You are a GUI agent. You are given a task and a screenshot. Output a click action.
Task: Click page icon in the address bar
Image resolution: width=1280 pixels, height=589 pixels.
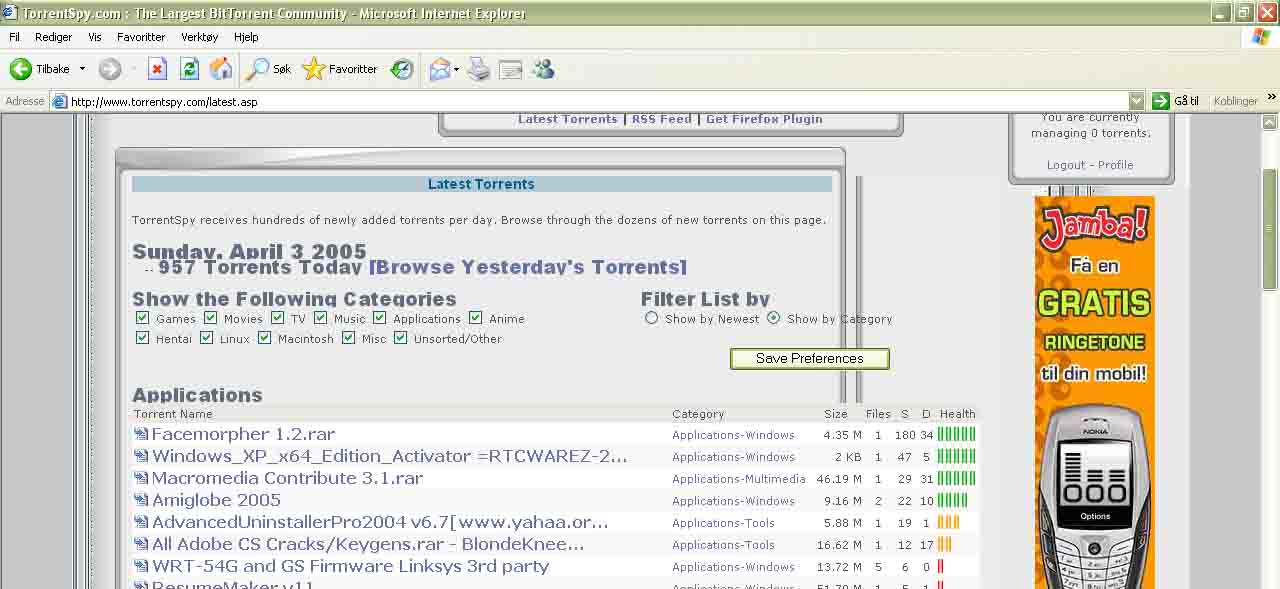[x=60, y=101]
